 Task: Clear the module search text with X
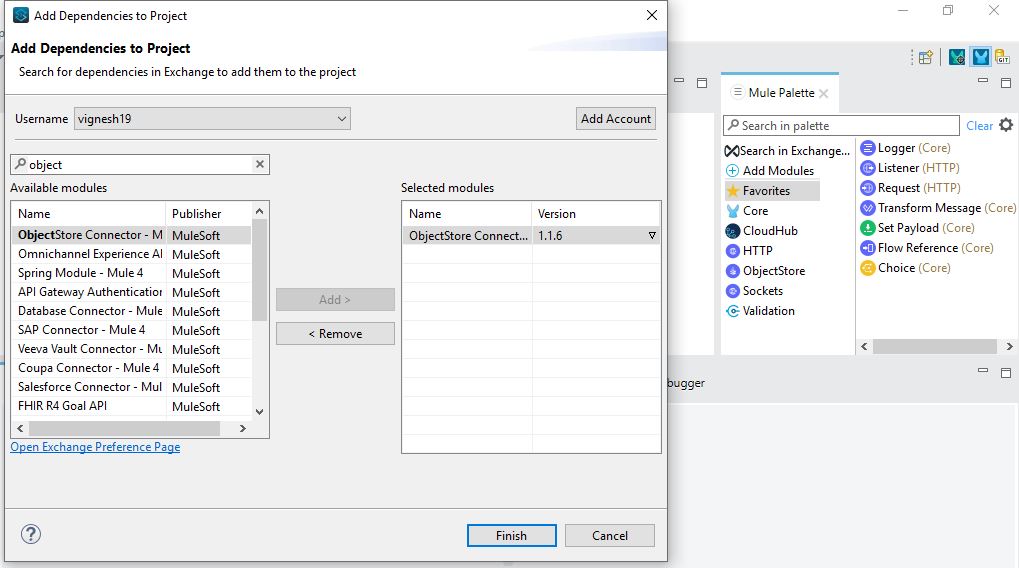[260, 164]
